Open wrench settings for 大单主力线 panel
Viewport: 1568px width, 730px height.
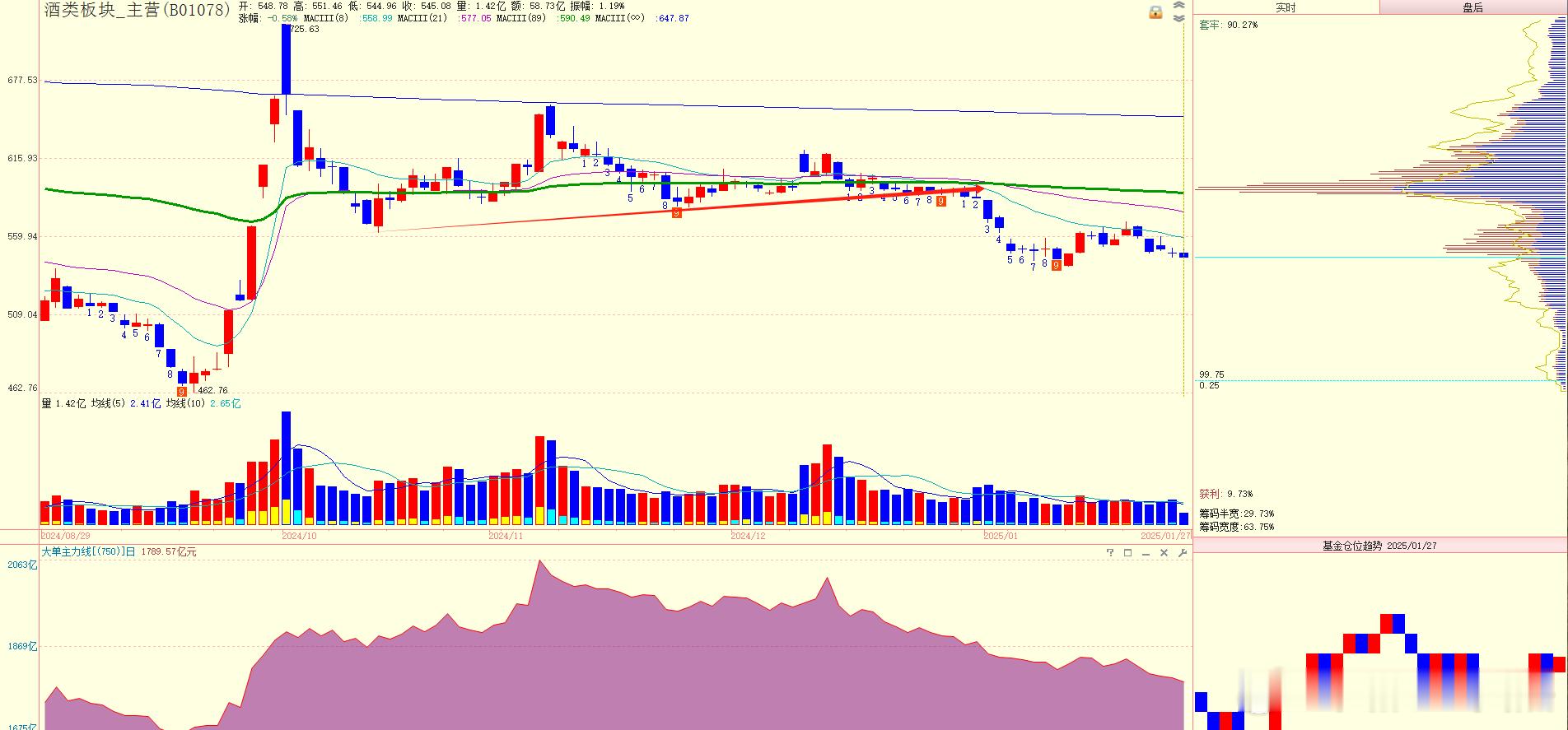point(1183,553)
